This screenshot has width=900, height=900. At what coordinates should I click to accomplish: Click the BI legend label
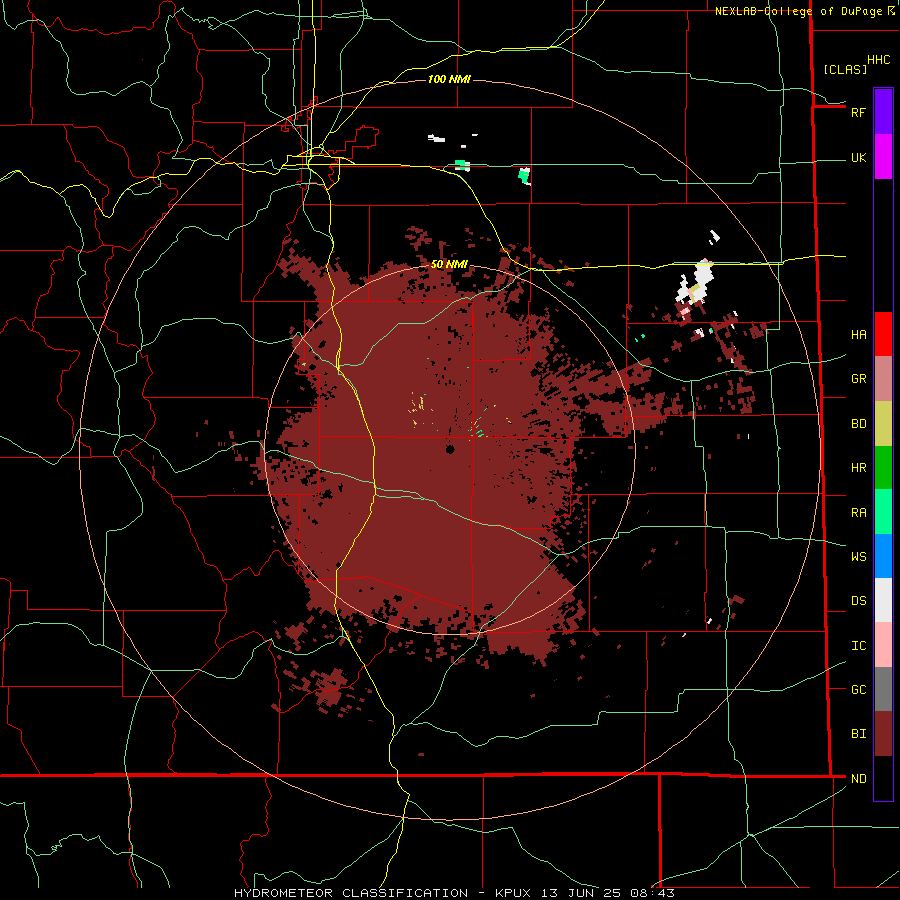click(858, 734)
